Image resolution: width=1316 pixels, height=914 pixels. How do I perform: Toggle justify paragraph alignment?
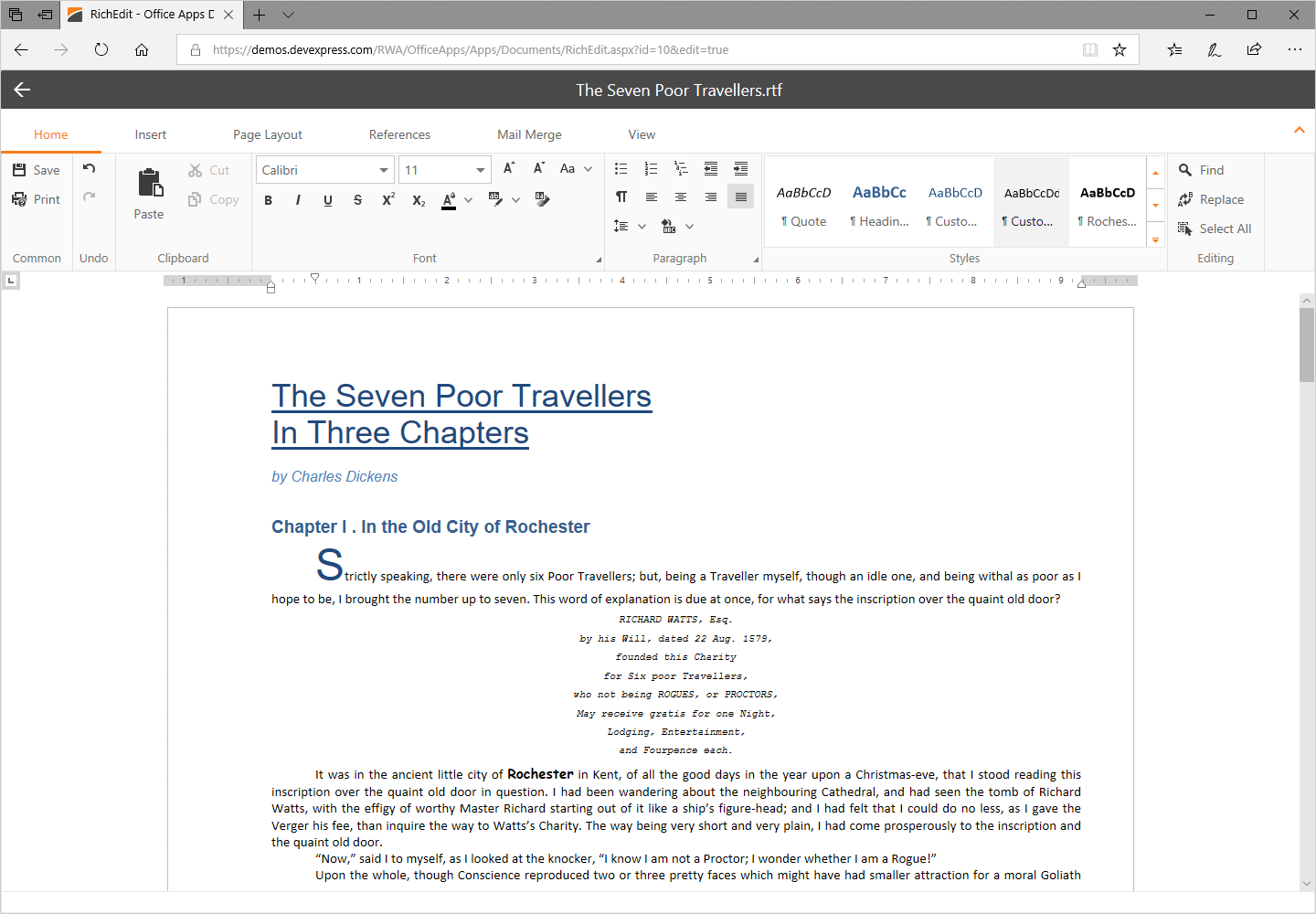pos(741,197)
